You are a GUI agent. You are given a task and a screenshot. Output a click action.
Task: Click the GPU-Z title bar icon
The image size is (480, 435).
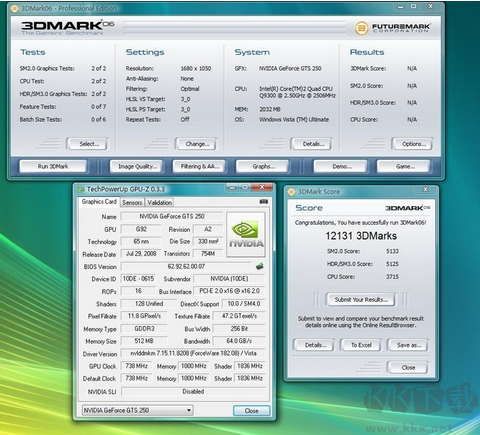(81, 189)
